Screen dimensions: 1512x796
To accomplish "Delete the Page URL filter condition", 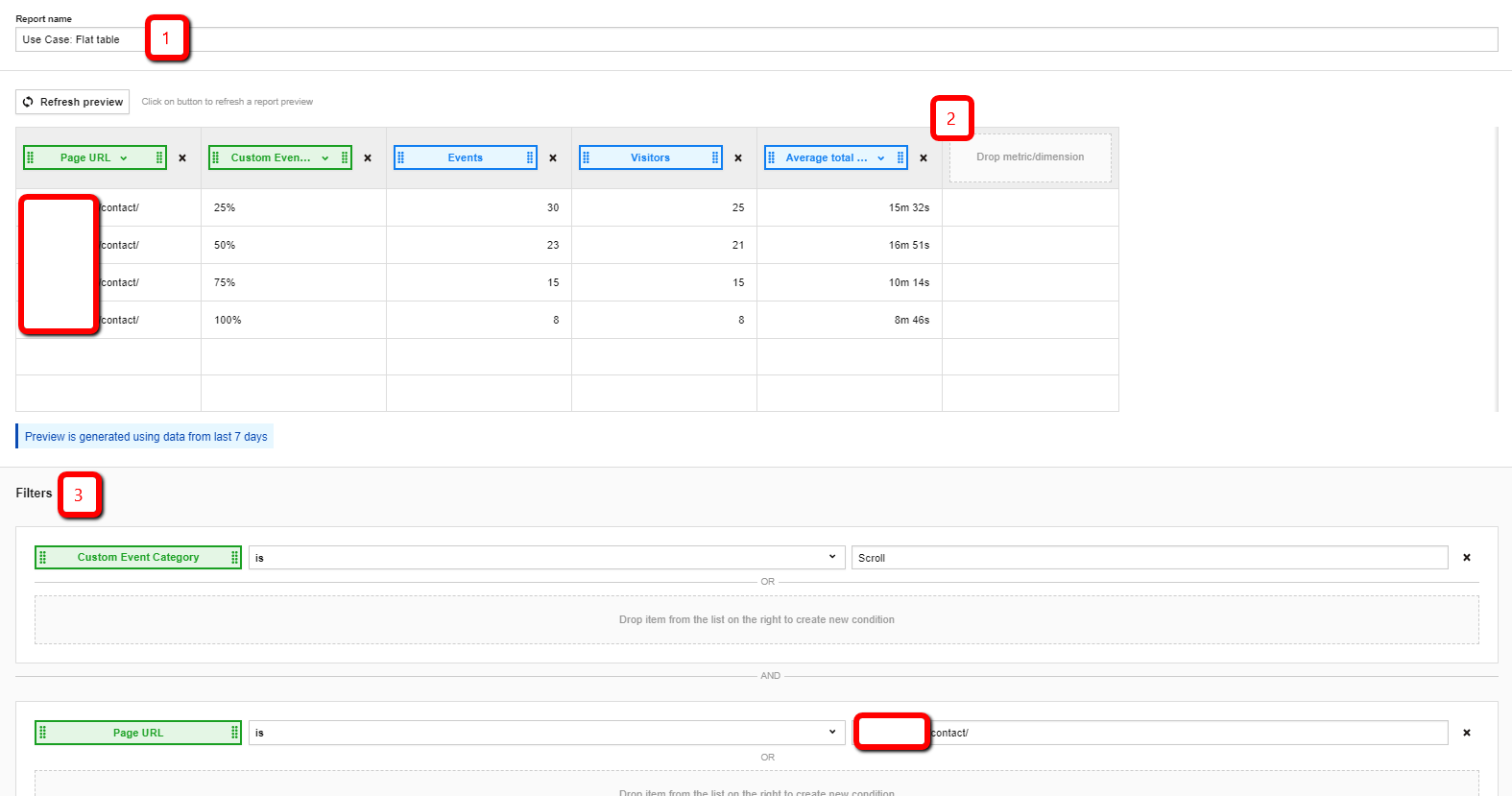I will coord(1466,733).
